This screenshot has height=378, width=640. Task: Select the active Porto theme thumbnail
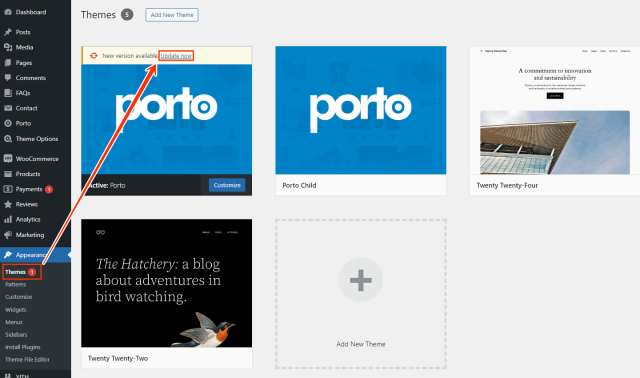(x=167, y=119)
